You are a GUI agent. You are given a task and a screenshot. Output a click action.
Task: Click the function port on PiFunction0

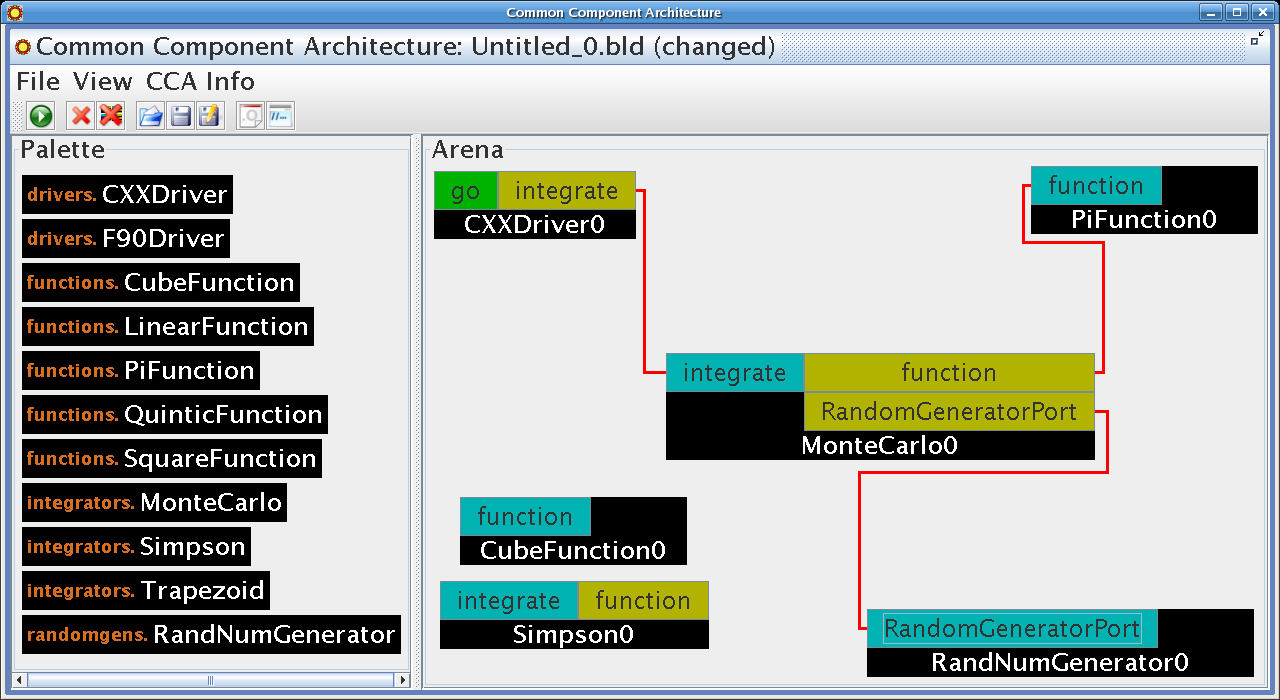1096,186
